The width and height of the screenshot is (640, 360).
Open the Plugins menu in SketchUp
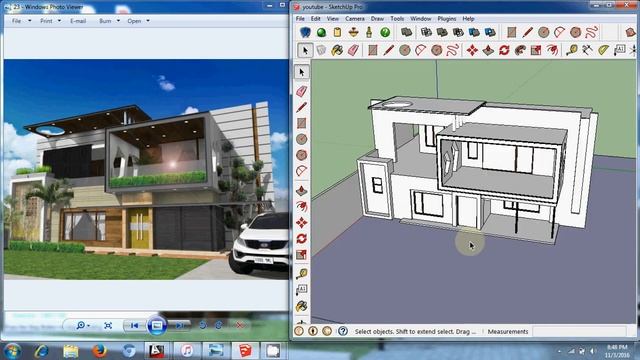(447, 19)
